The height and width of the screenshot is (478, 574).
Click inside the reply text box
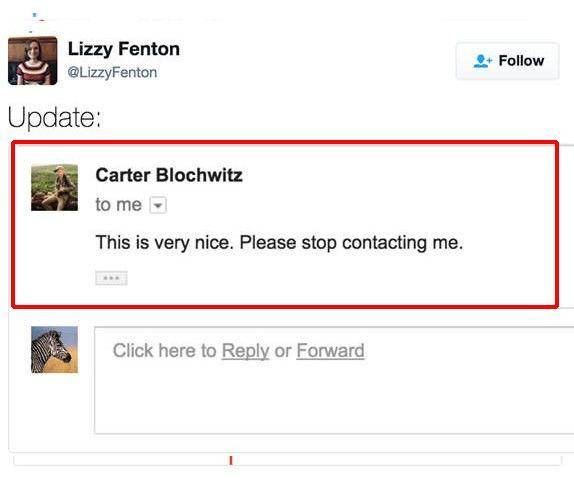pos(334,380)
